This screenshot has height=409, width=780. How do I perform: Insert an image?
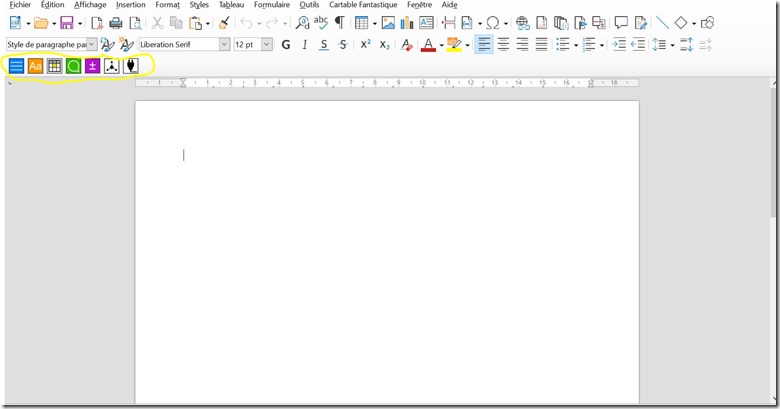point(388,23)
